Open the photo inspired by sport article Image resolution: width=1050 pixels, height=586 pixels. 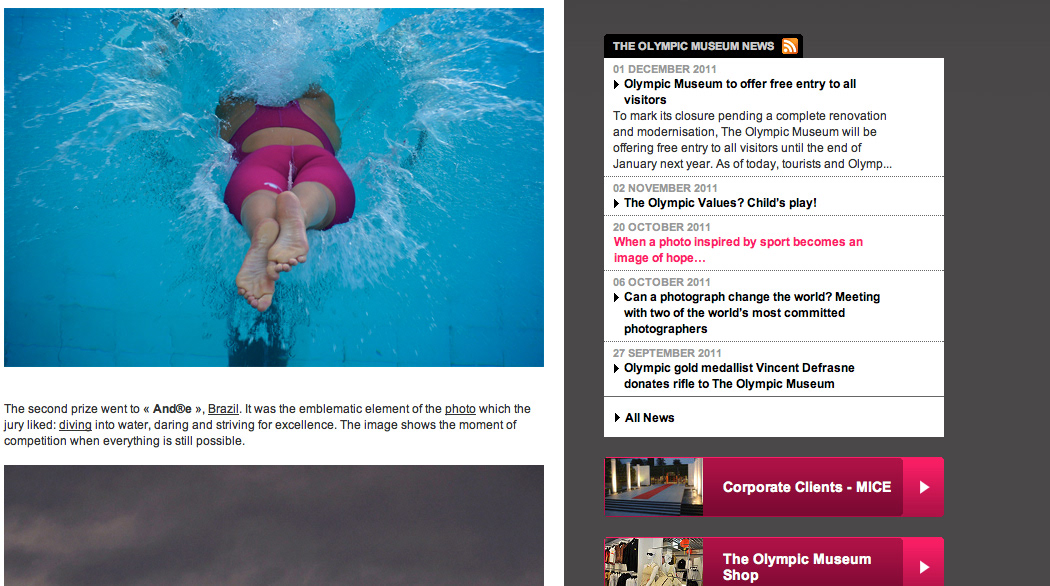(738, 250)
